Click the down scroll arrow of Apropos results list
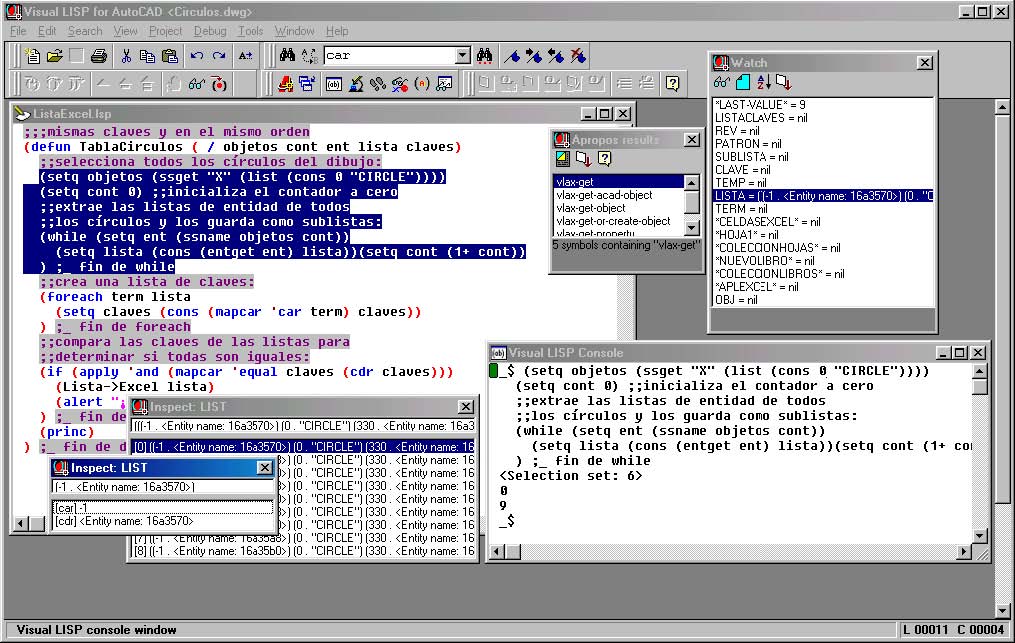Viewport: 1015px width, 643px height. 691,227
